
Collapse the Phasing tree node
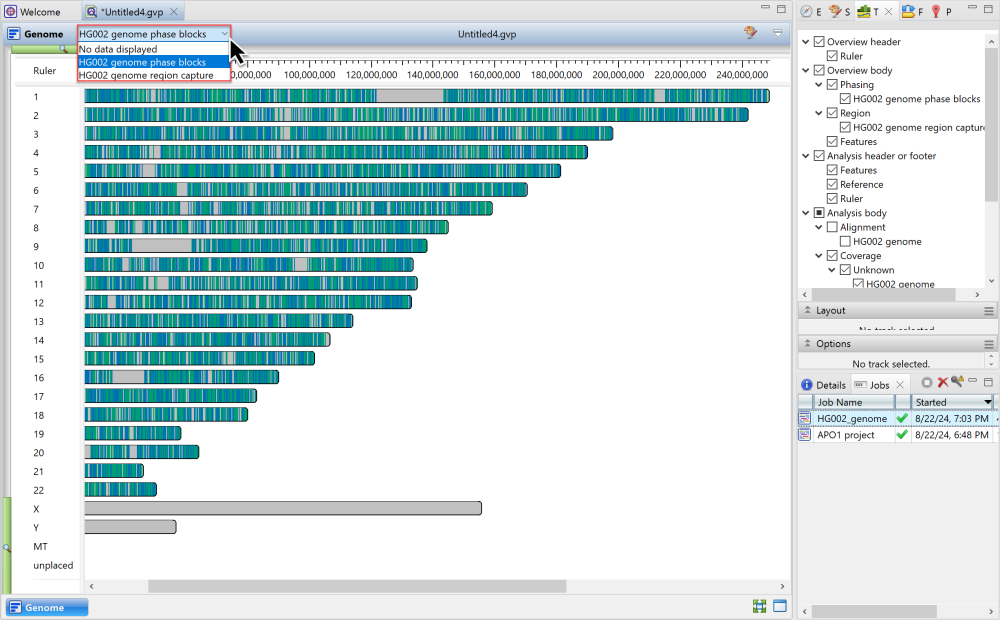pos(819,84)
